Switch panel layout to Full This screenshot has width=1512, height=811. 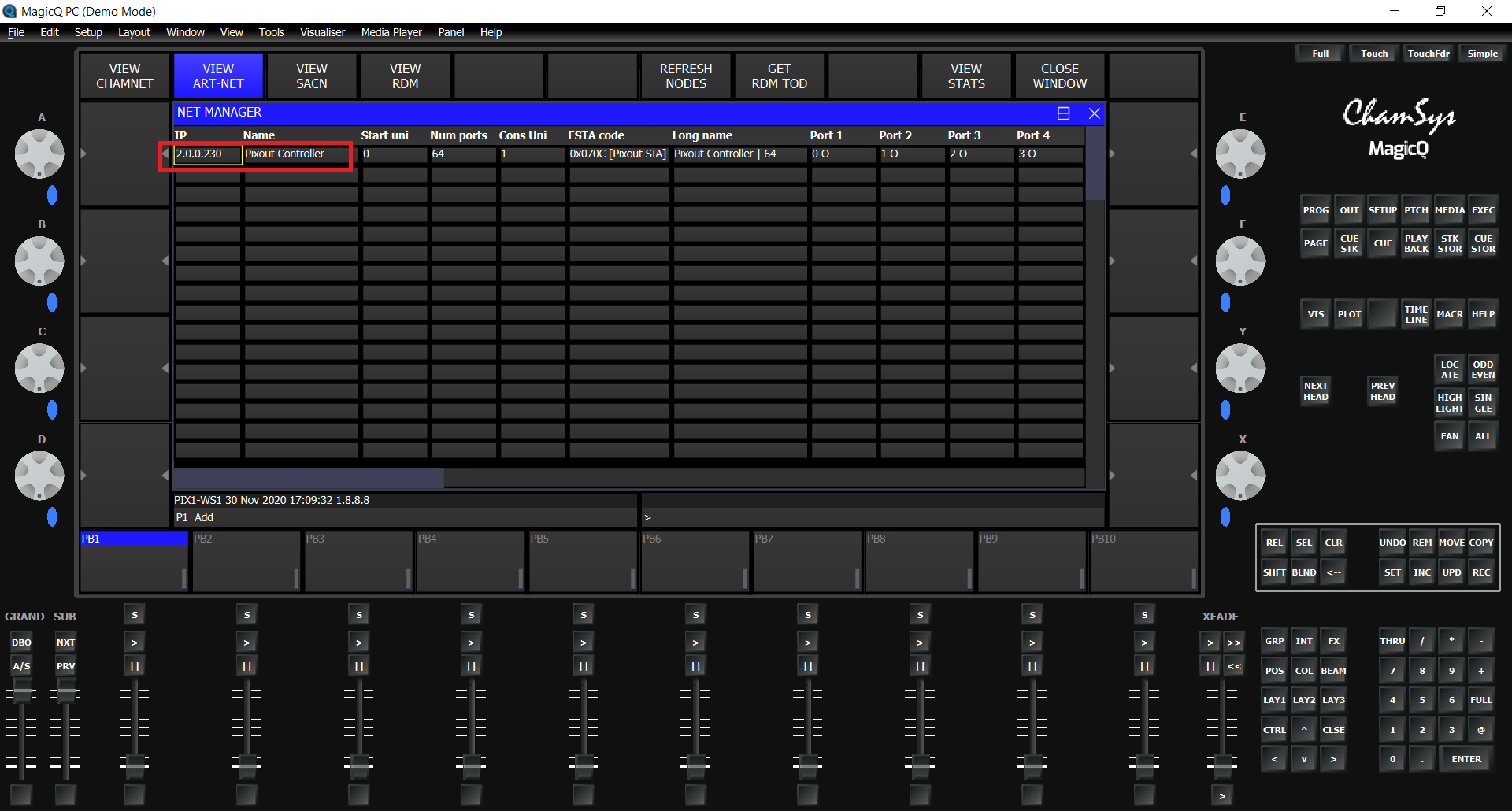(1320, 54)
